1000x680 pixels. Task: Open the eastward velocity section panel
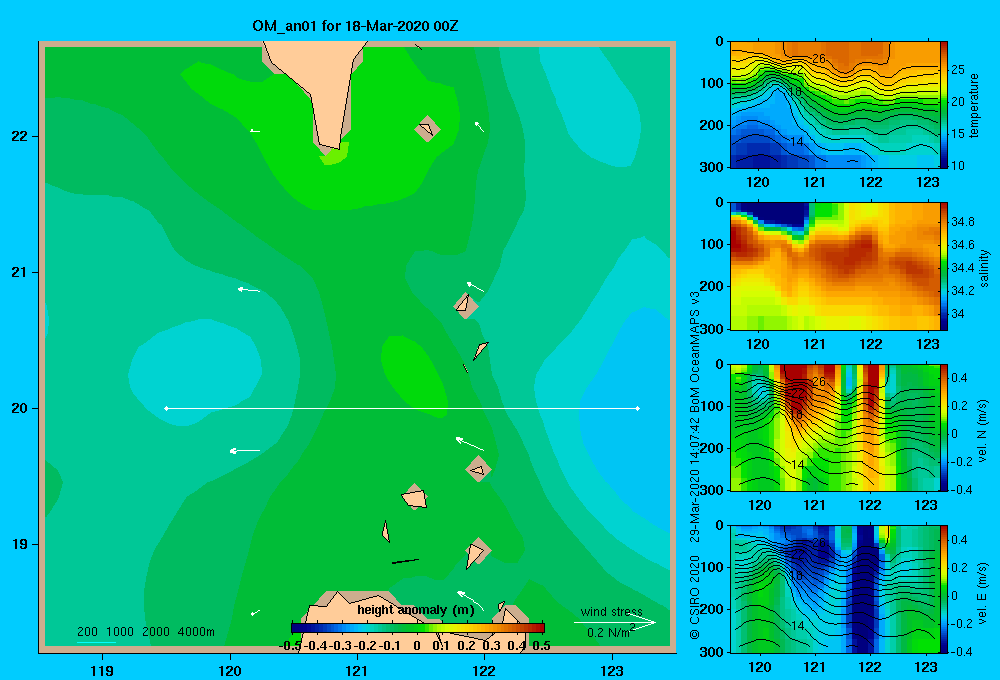click(835, 589)
